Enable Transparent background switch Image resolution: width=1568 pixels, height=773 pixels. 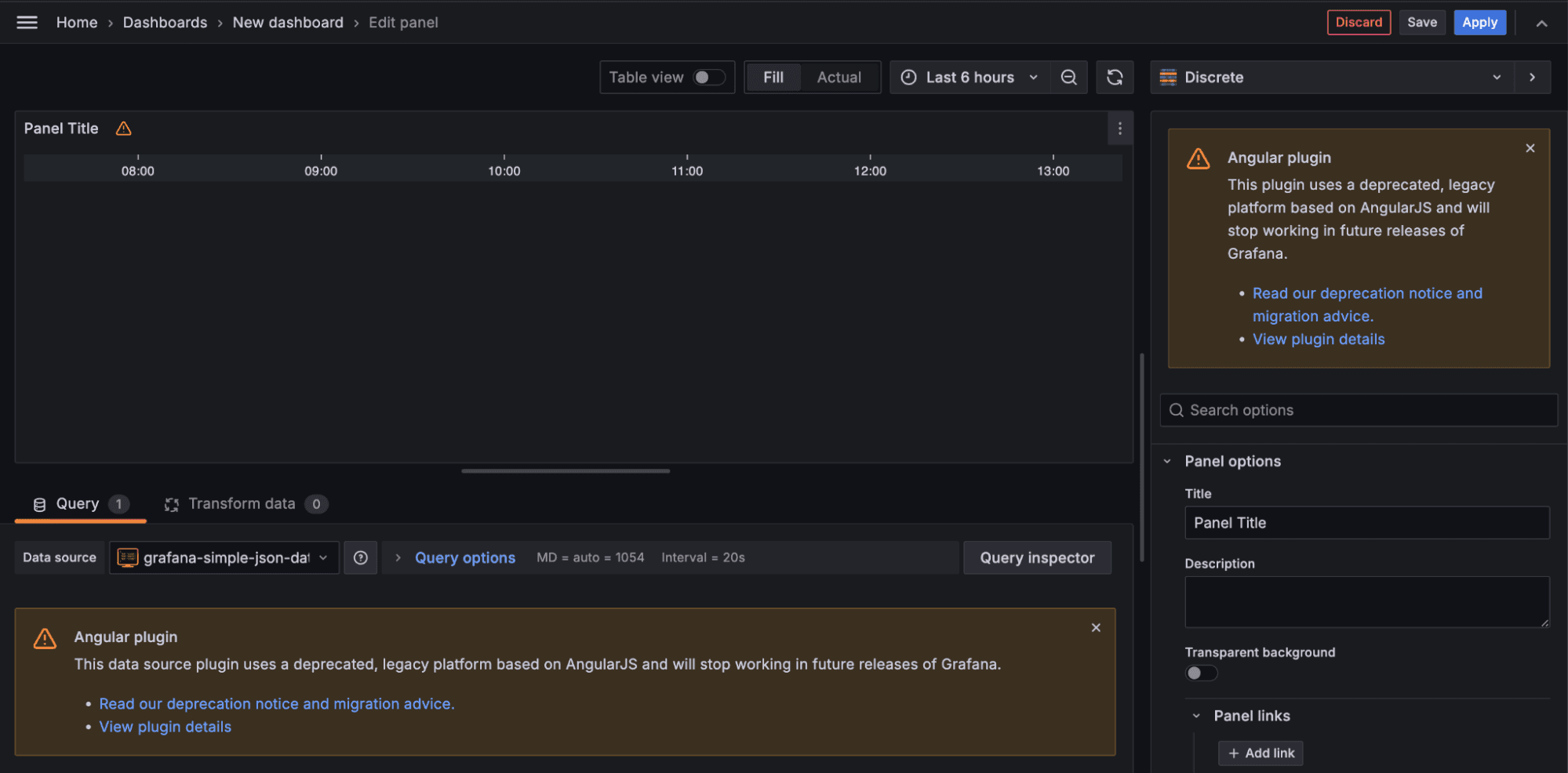1201,673
